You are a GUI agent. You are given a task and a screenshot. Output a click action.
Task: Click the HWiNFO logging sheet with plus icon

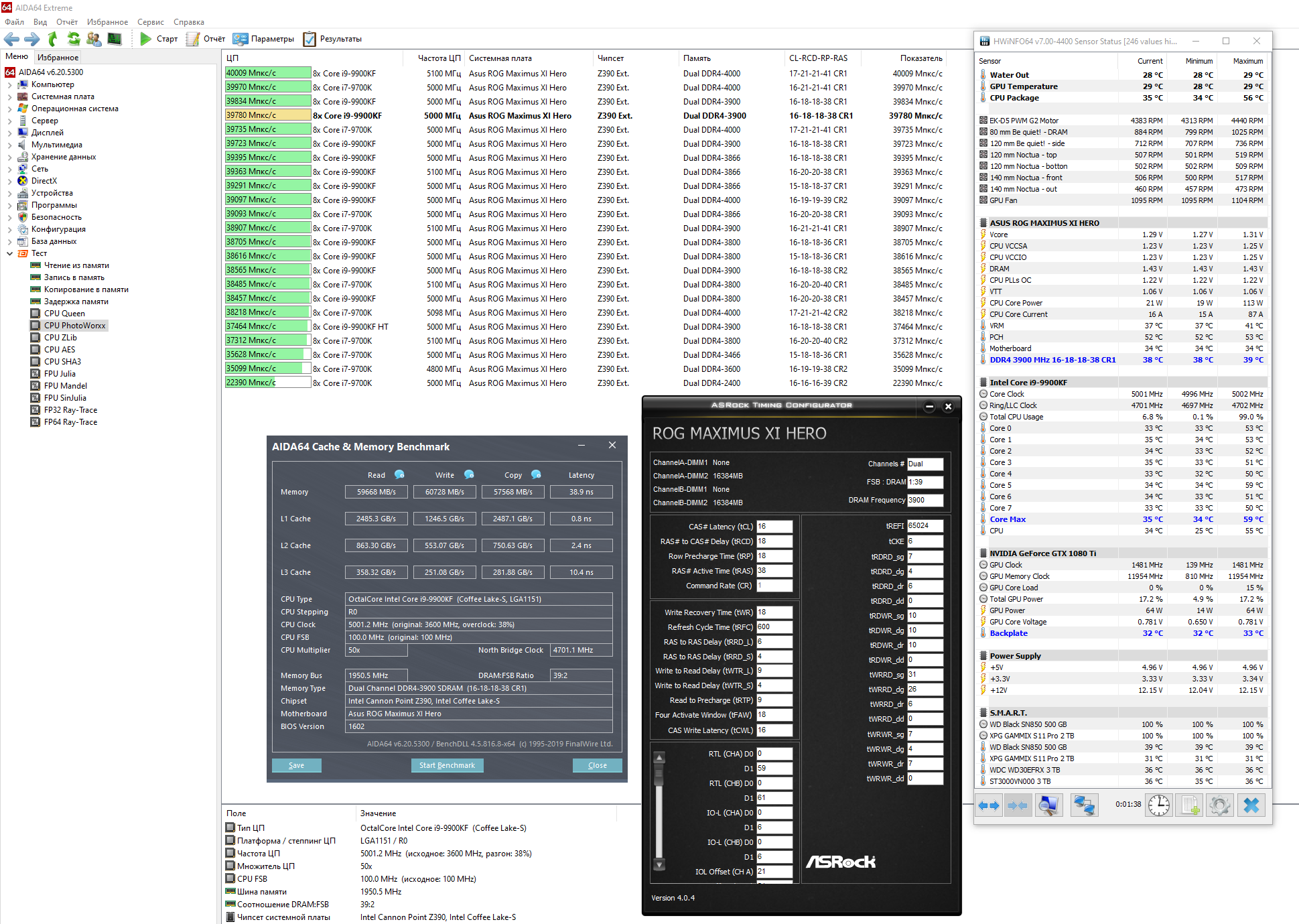[1189, 805]
